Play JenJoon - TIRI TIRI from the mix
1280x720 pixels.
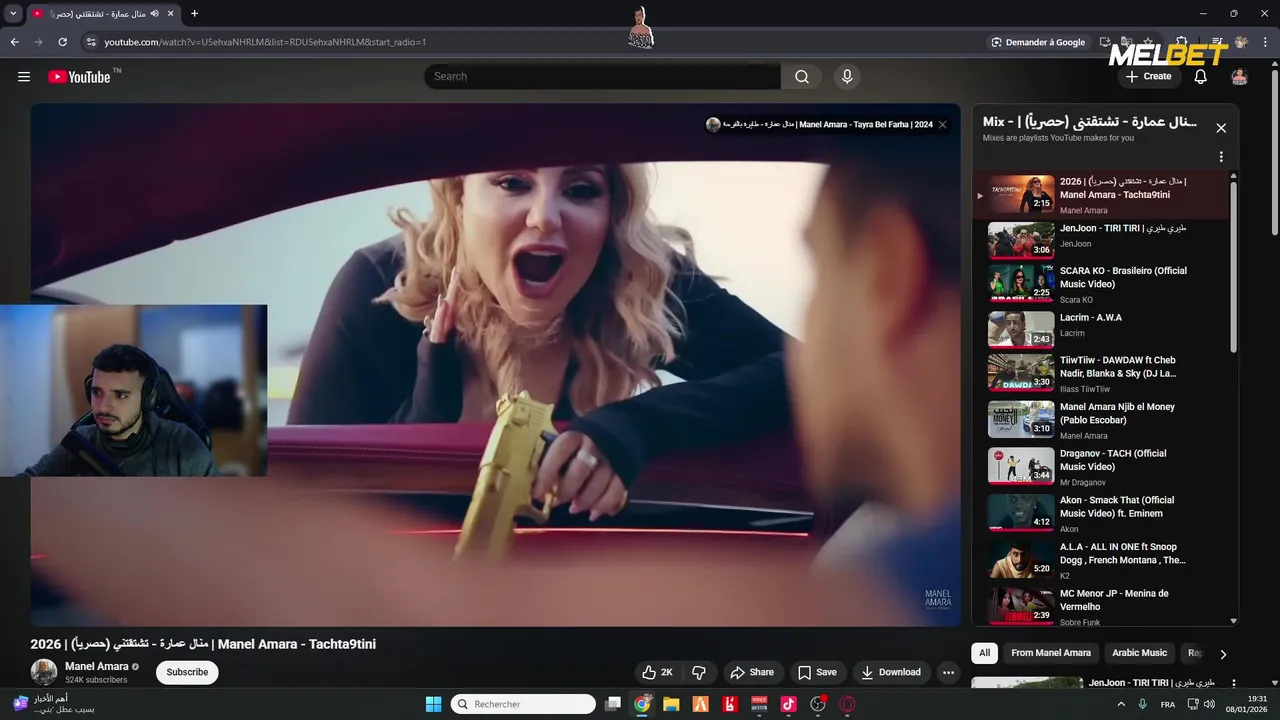tap(1100, 240)
